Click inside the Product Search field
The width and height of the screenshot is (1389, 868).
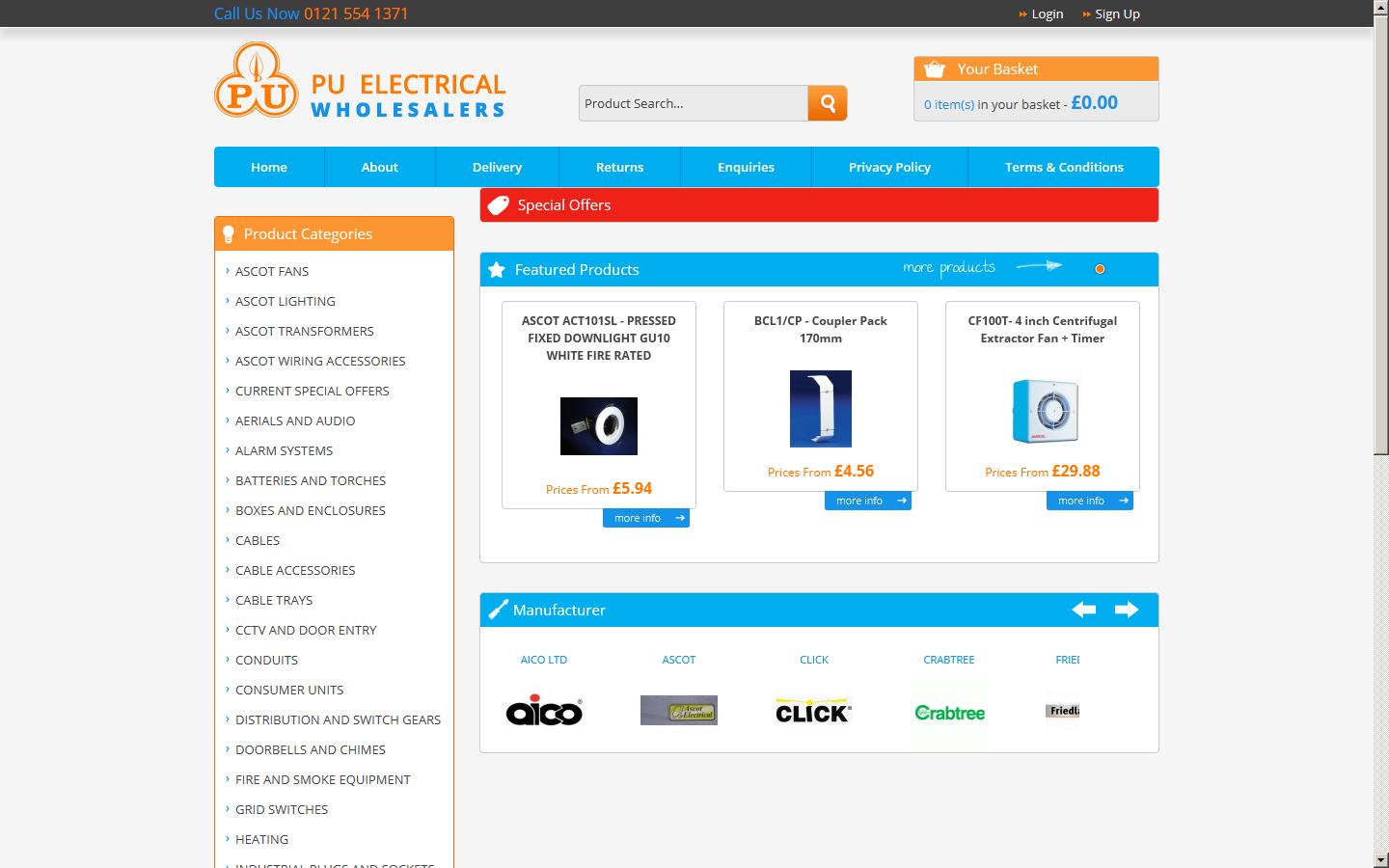tap(693, 102)
